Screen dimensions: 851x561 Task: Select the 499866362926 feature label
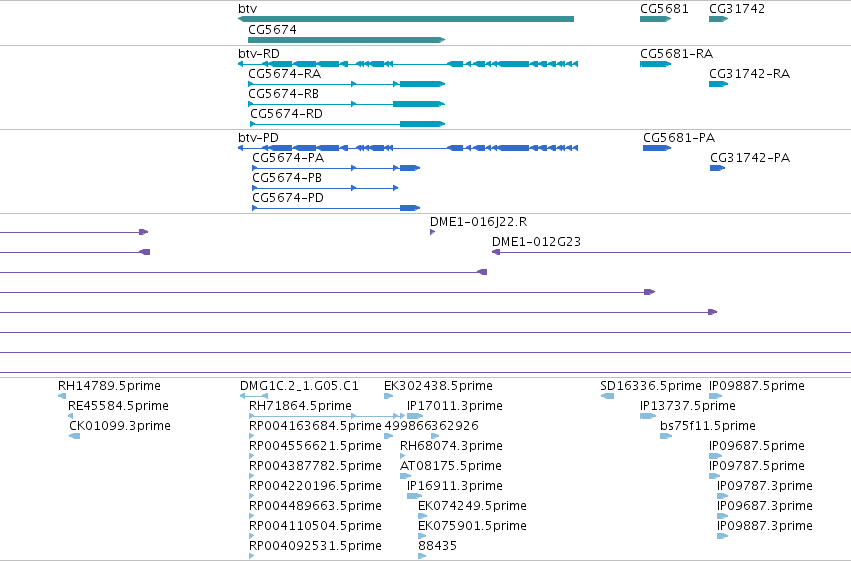[x=431, y=426]
